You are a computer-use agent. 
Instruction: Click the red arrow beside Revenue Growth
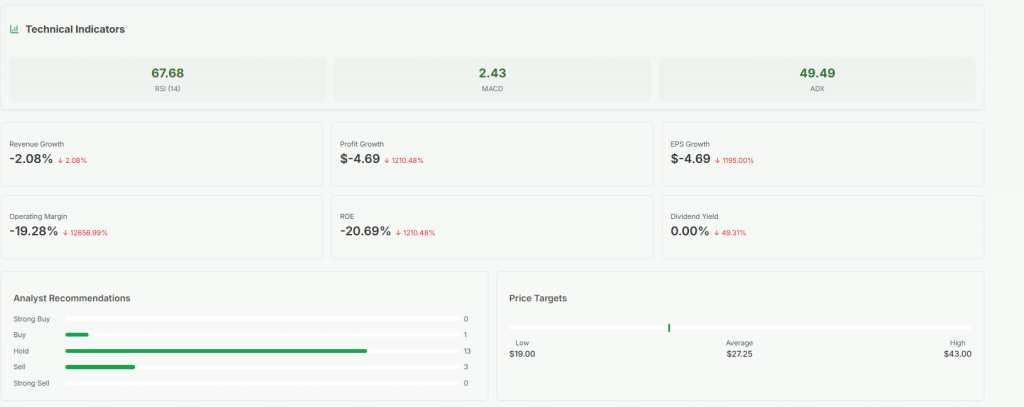[60, 160]
